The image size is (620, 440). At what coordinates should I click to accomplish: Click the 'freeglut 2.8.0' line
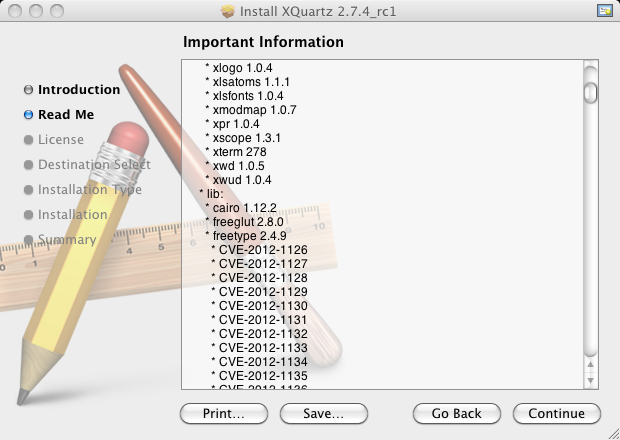244,222
